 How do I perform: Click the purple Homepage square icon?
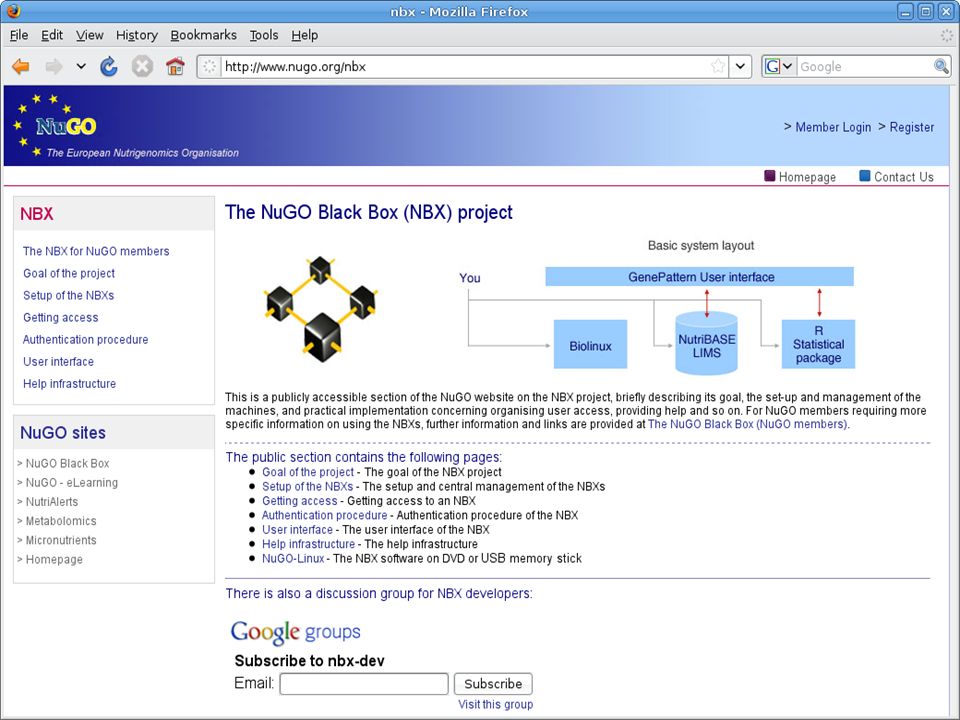[x=770, y=176]
